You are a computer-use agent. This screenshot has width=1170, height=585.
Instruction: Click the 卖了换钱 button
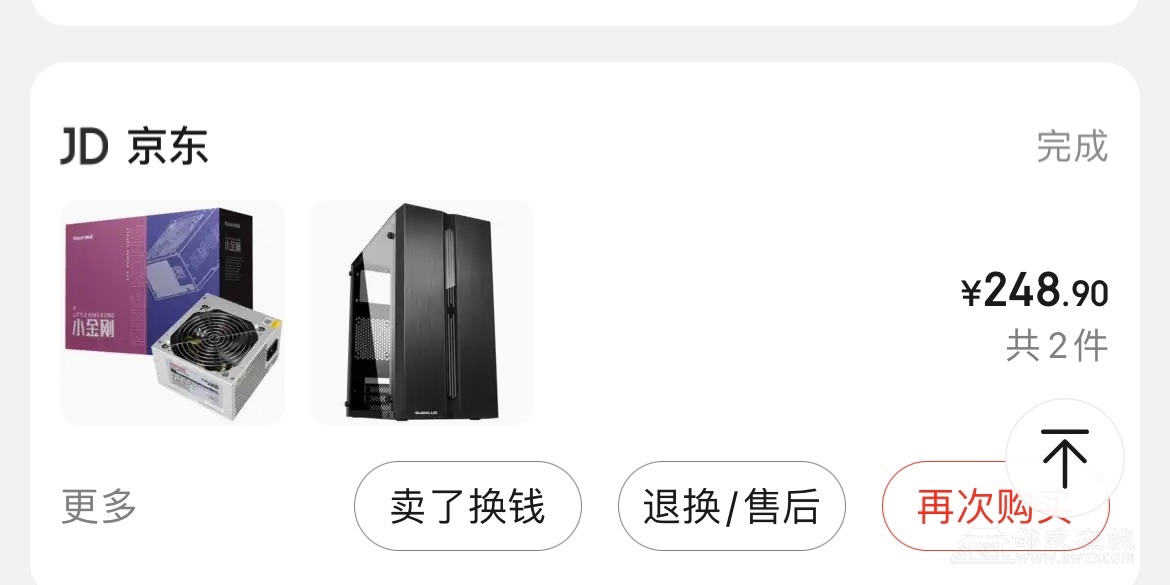tap(467, 507)
